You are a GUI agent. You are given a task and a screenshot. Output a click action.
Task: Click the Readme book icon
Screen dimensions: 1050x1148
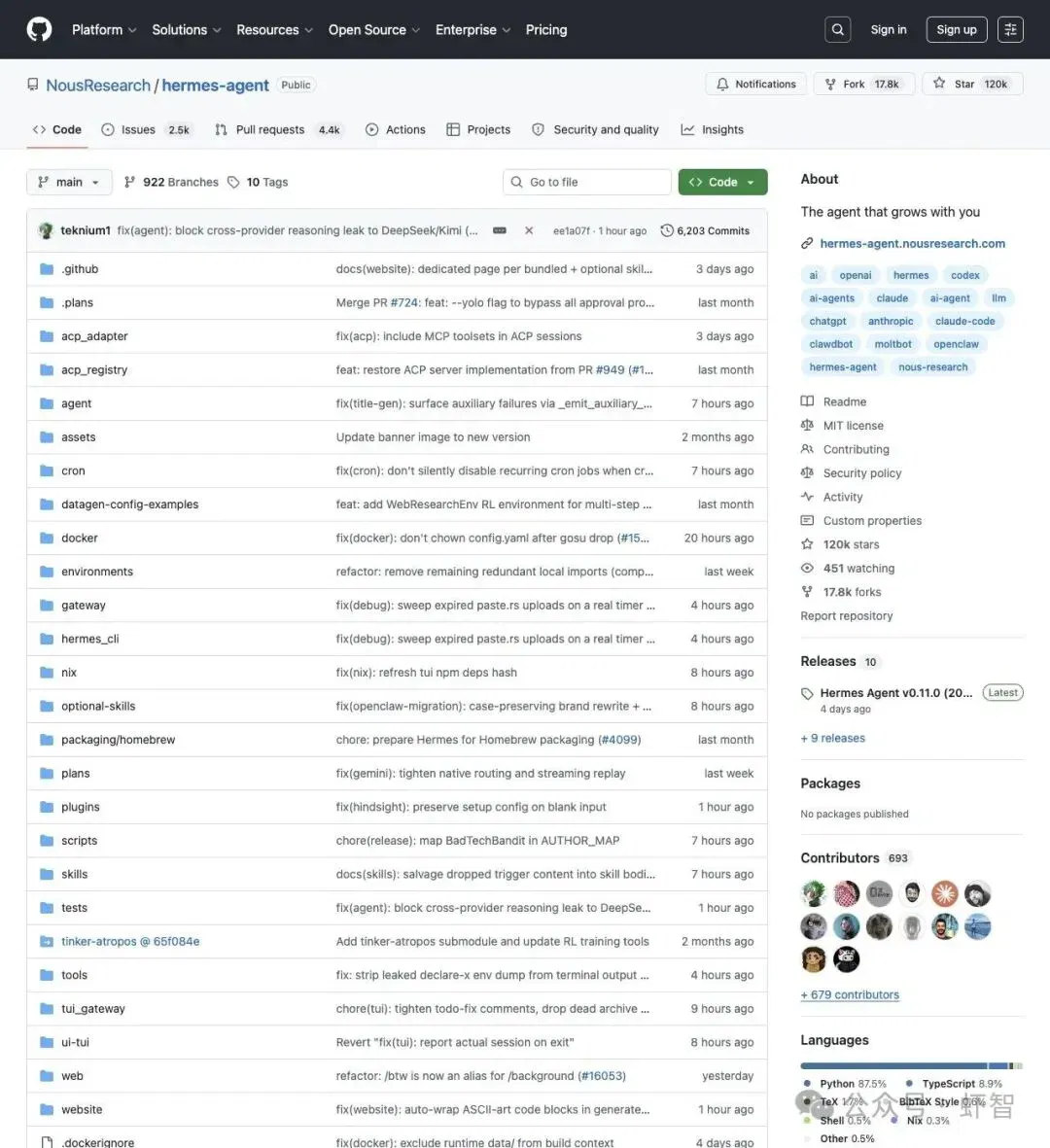(x=807, y=401)
